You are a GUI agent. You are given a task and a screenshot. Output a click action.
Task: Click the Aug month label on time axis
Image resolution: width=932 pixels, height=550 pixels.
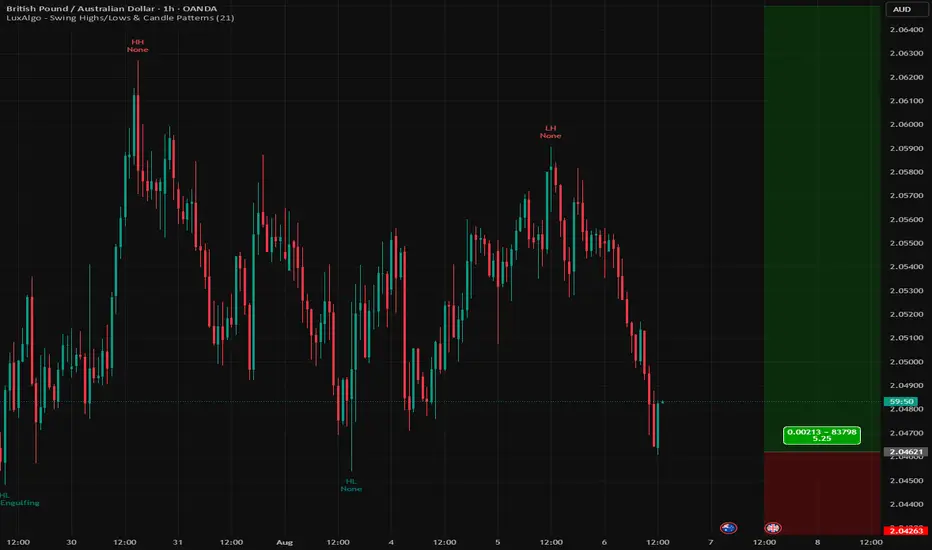point(284,542)
